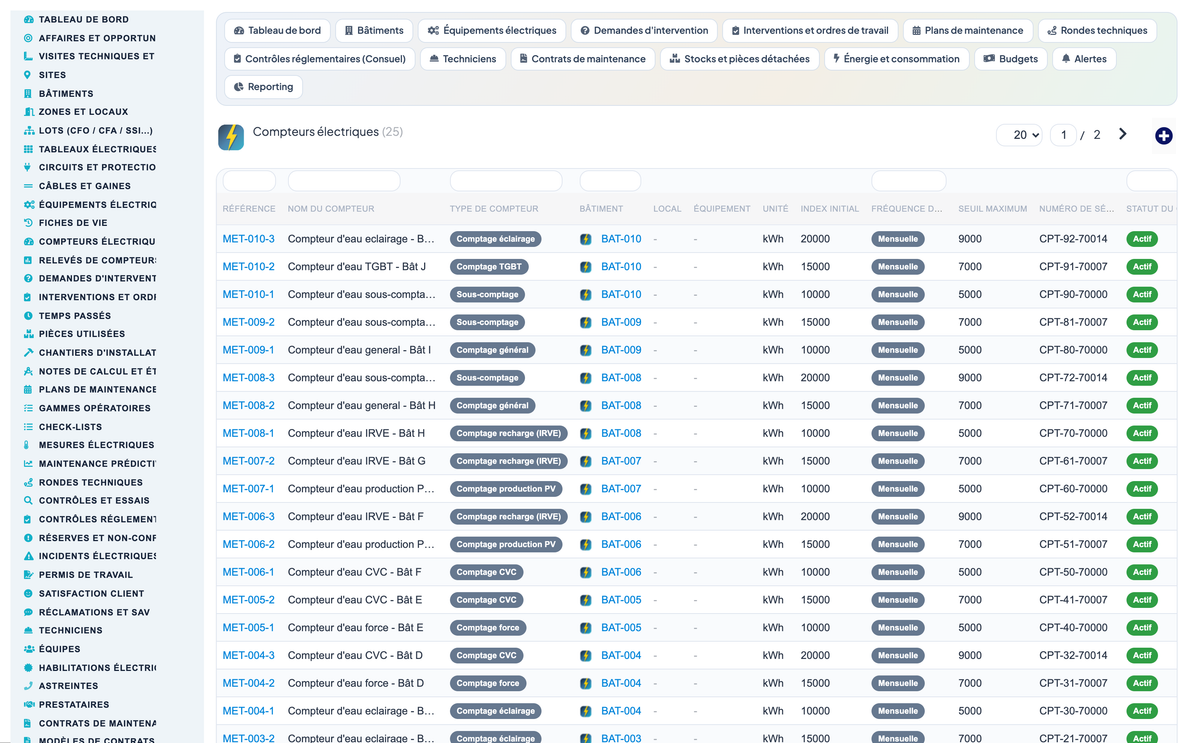Open the MET-006-3 reference link

[x=248, y=517]
